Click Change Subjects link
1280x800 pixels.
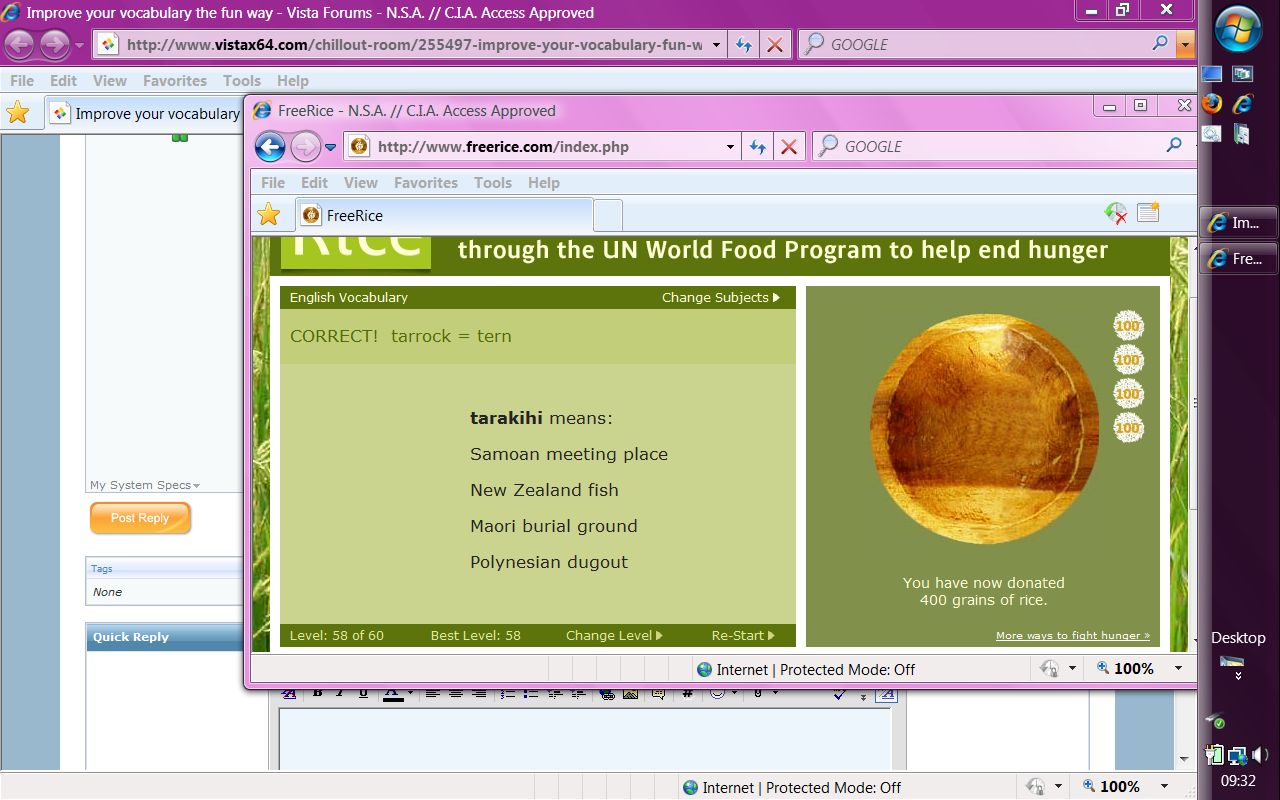click(721, 297)
